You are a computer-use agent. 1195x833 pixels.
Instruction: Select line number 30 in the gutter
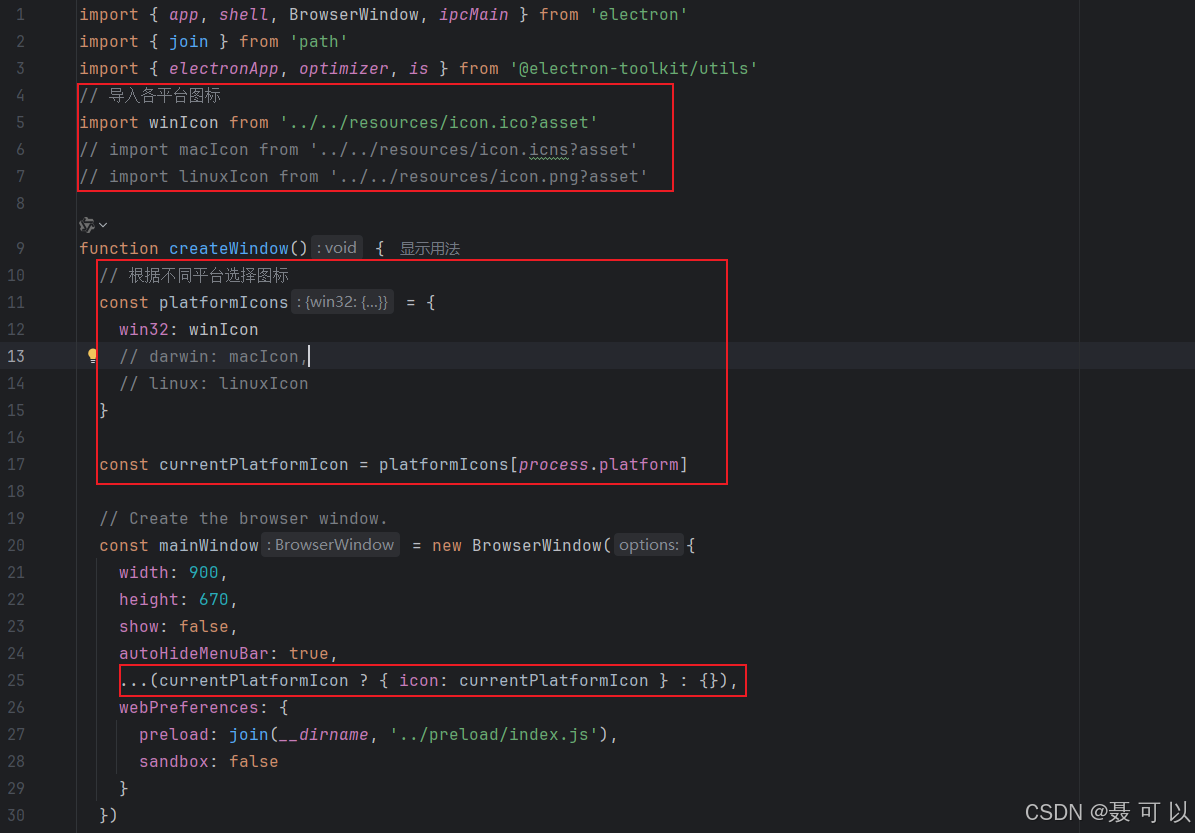(16, 815)
